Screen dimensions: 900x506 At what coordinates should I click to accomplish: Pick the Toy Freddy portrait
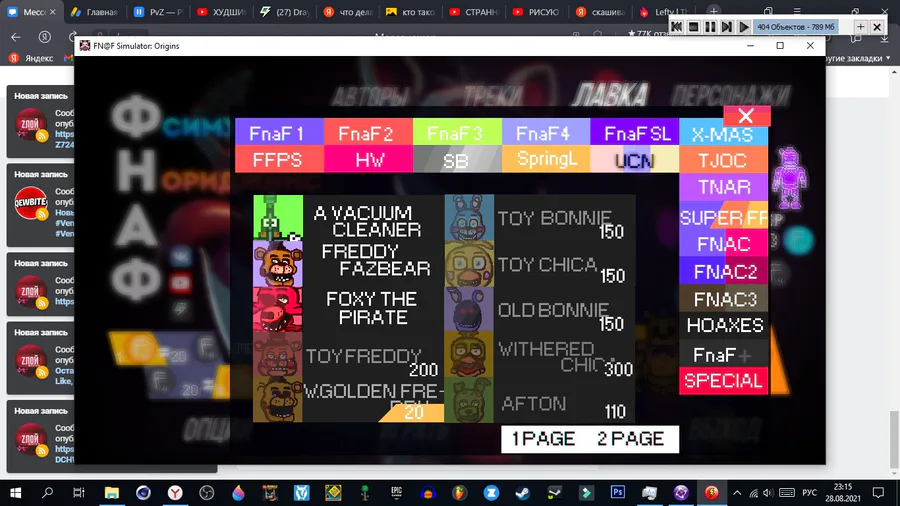278,355
